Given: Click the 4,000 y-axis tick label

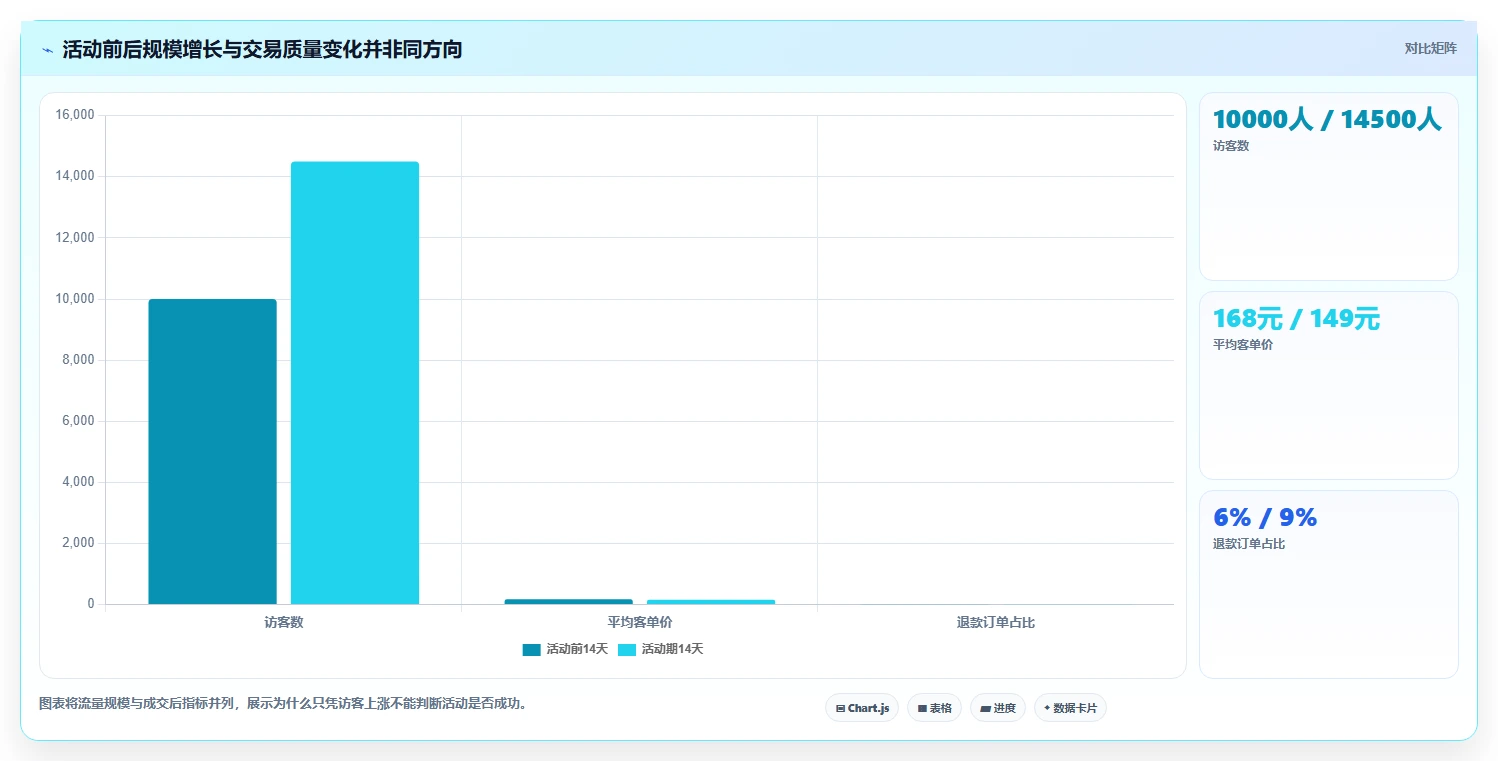Looking at the screenshot, I should (77, 482).
